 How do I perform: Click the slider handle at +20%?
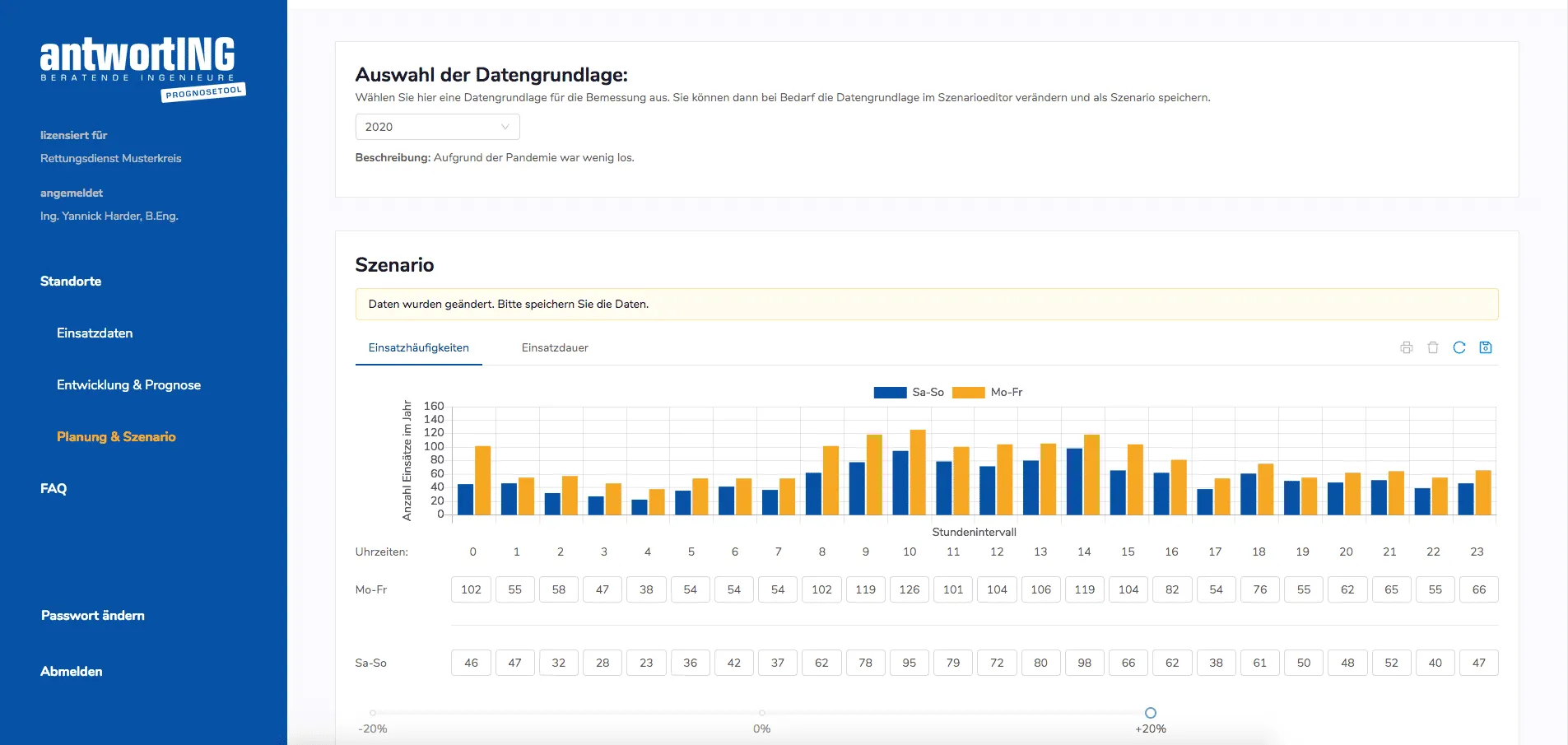tap(1151, 713)
